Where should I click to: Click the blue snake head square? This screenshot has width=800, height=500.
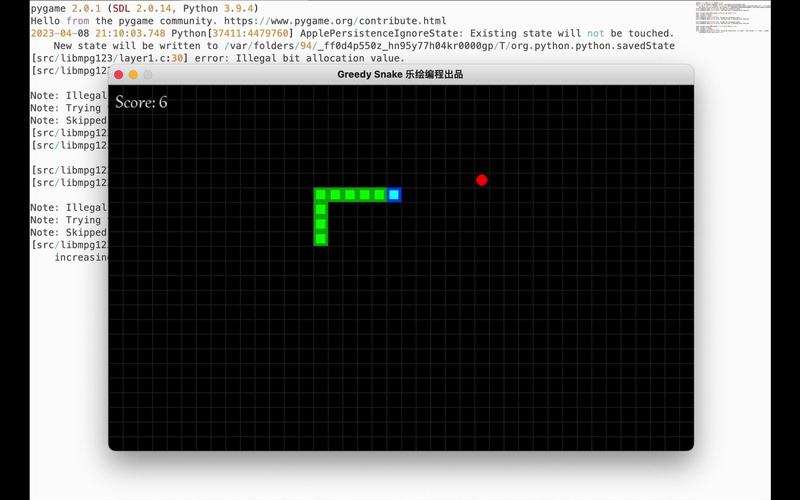pos(394,195)
